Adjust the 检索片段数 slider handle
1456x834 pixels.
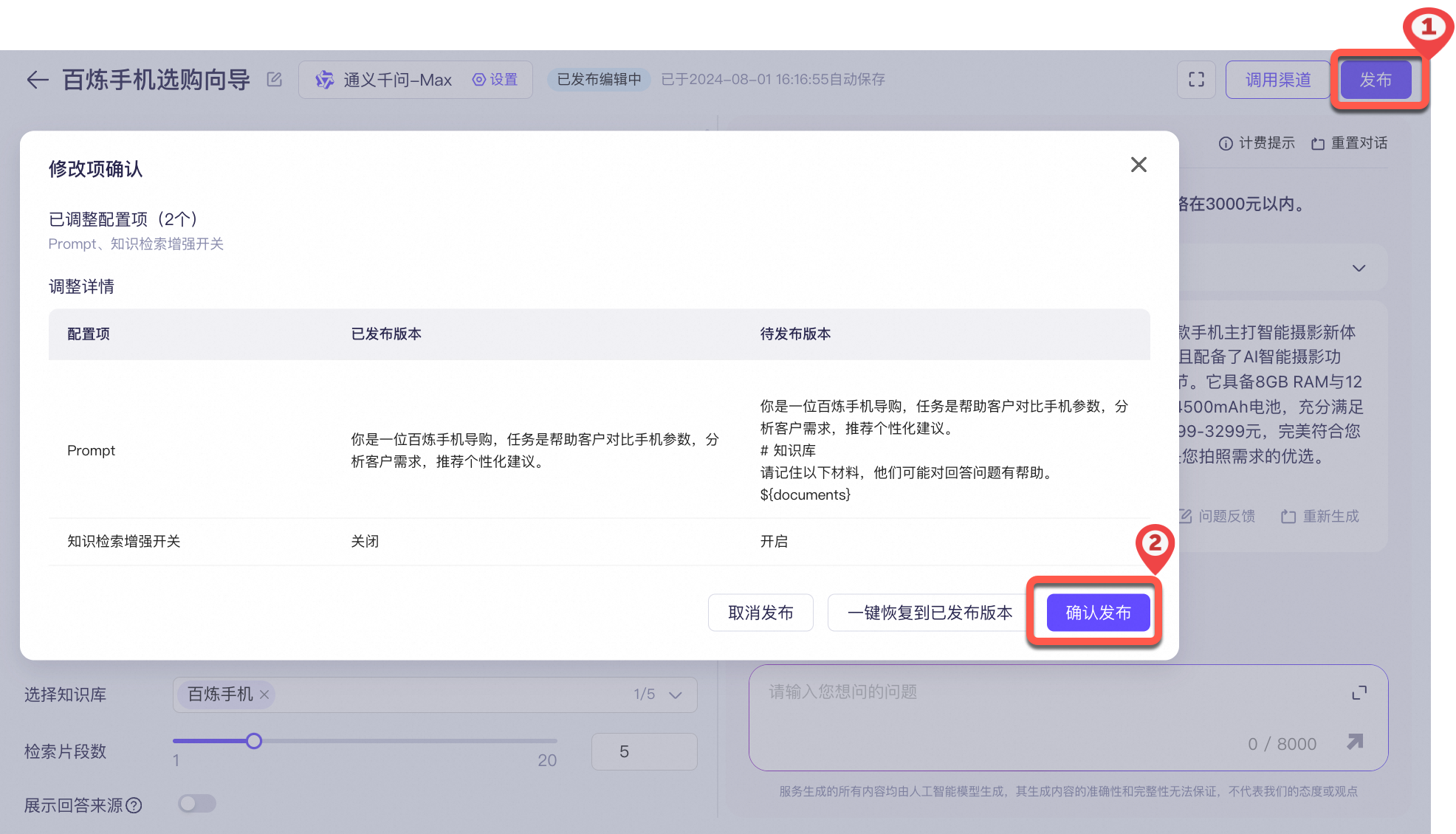[x=254, y=741]
